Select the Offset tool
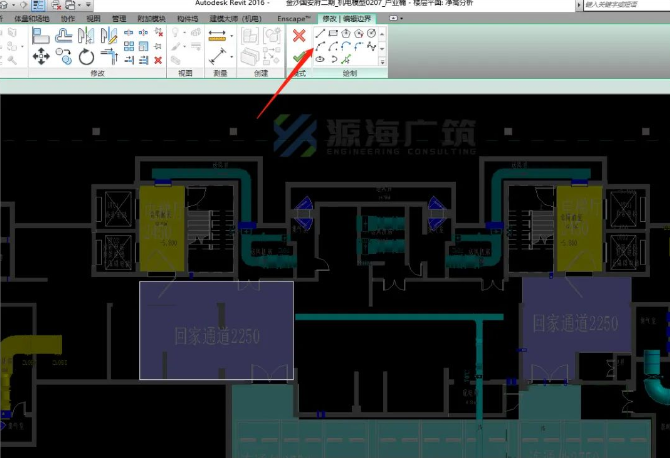670x458 pixels. 64,36
